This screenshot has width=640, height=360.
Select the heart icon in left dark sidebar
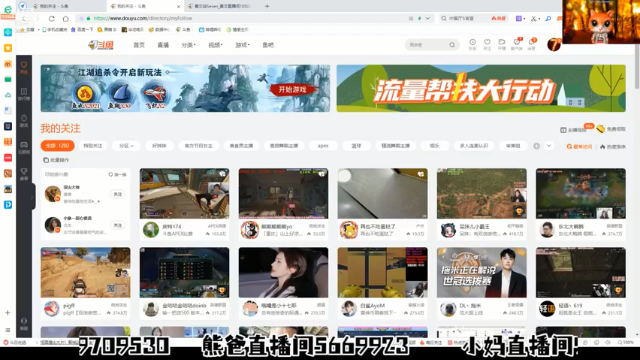coord(24,65)
